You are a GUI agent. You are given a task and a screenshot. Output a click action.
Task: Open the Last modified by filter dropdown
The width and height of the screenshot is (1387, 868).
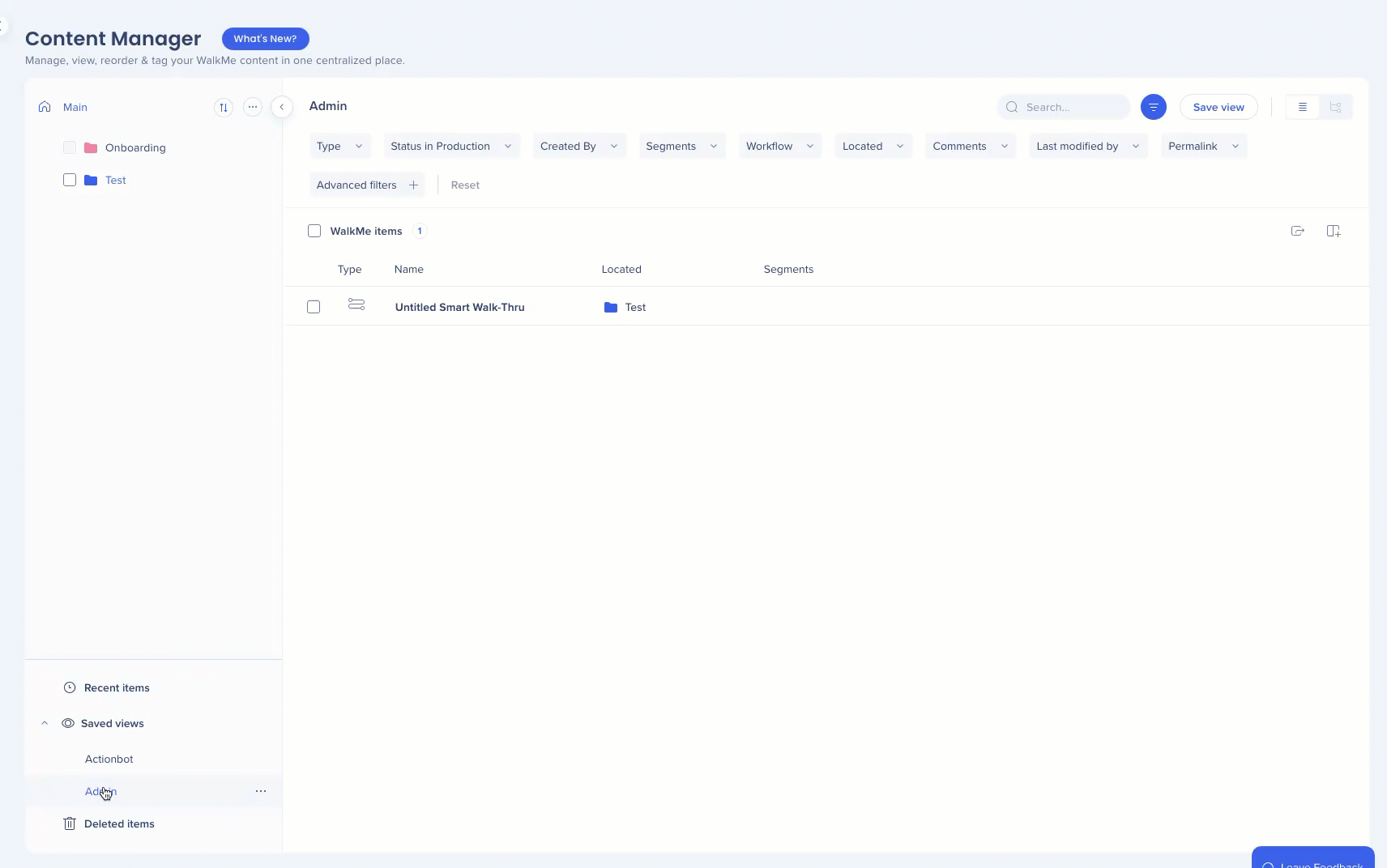click(x=1088, y=146)
